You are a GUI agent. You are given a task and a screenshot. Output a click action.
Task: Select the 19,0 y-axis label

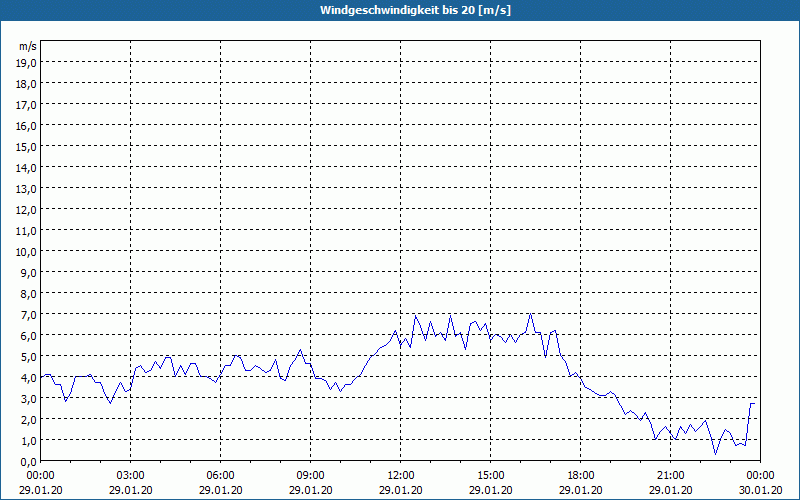[28, 63]
